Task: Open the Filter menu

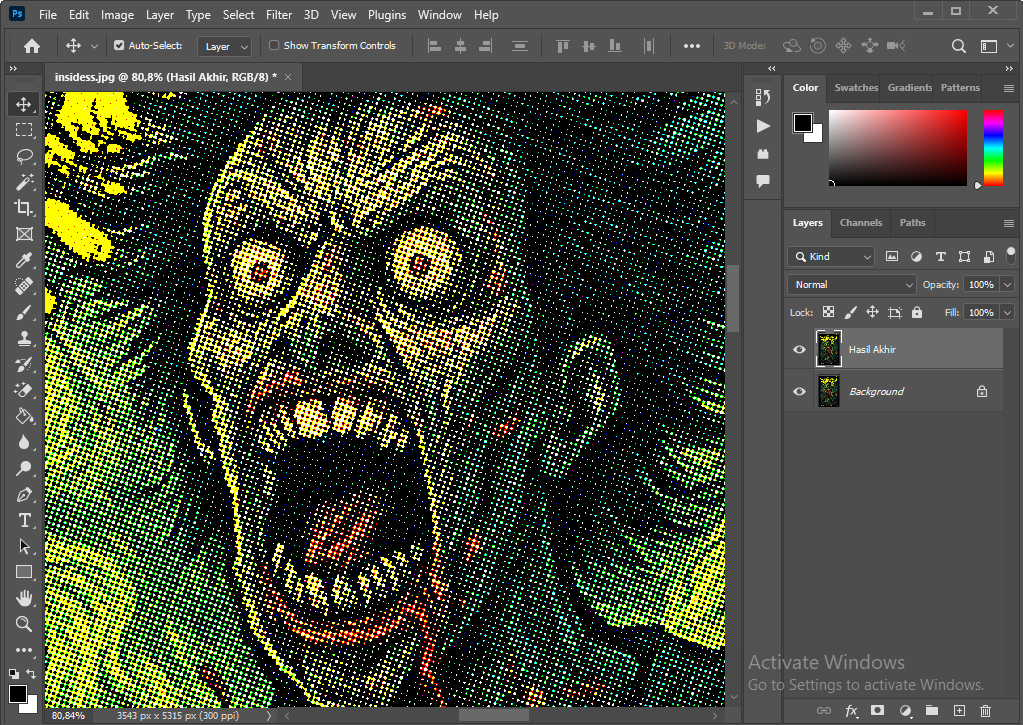Action: [x=279, y=15]
